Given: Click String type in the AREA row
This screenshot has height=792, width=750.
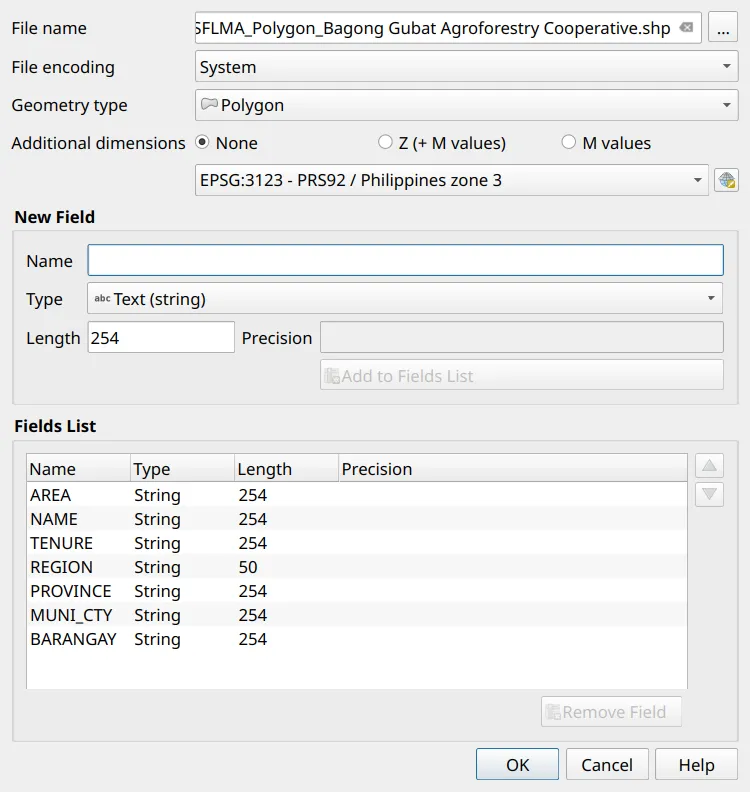Looking at the screenshot, I should 157,495.
